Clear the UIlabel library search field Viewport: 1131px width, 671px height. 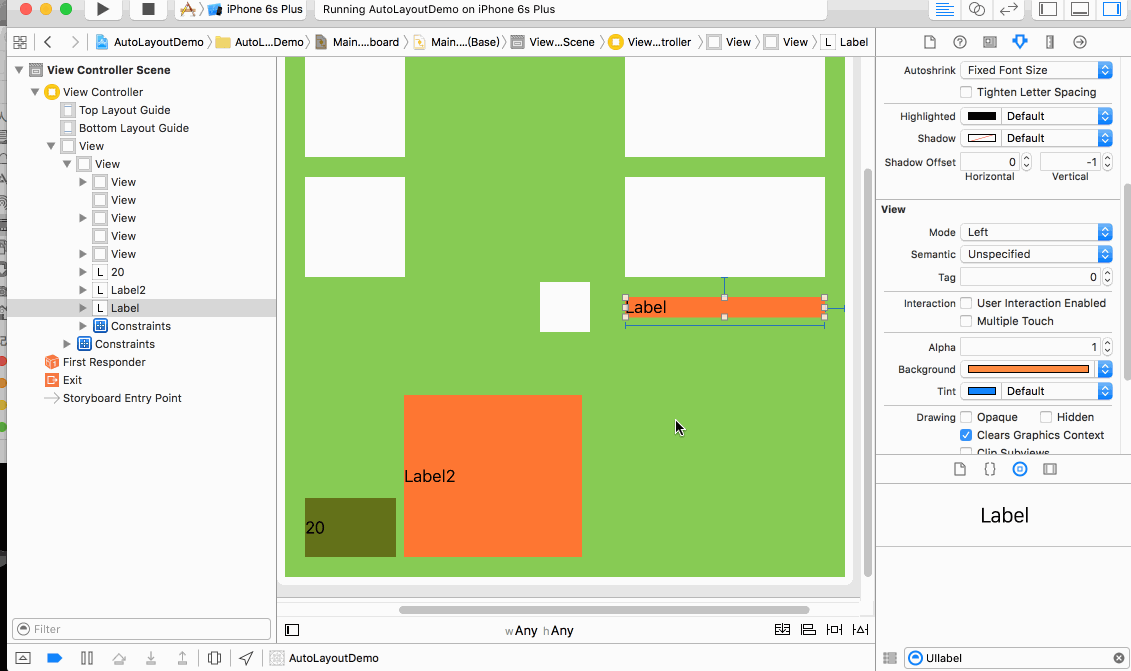pos(1119,658)
